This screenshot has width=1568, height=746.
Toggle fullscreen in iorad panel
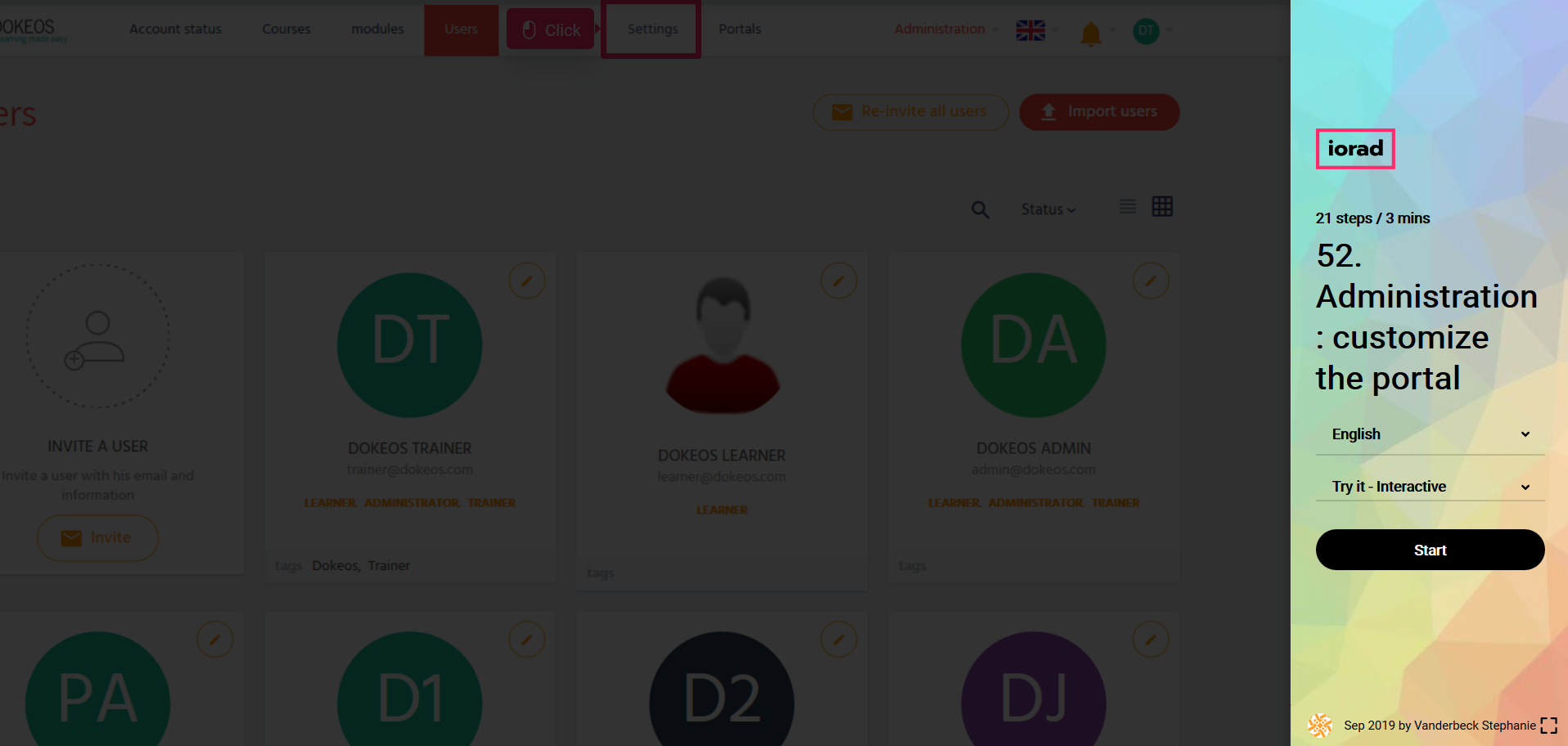tap(1548, 726)
